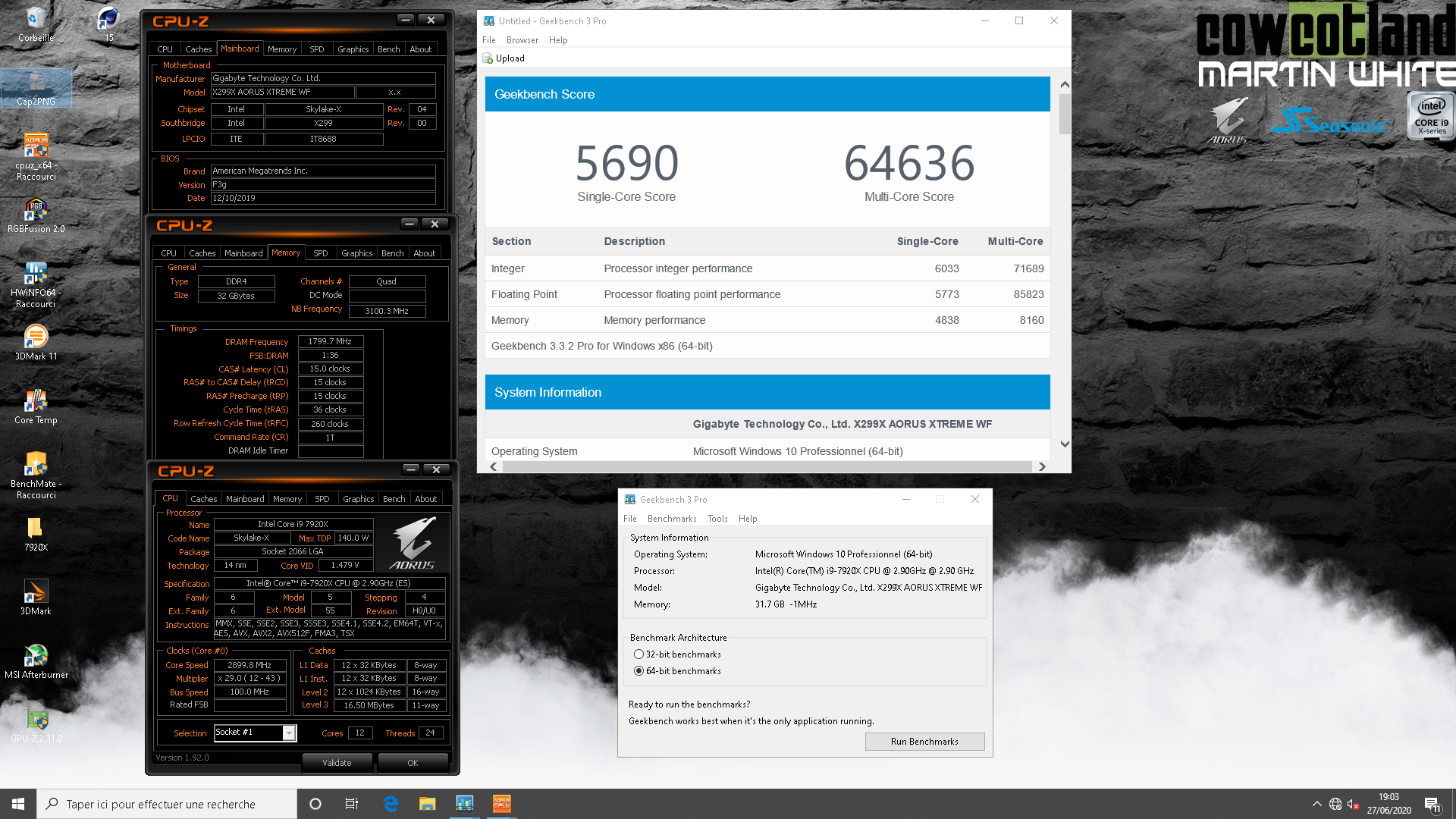1456x819 pixels.
Task: Close the middle CPU-Z Memory window
Action: tap(435, 224)
